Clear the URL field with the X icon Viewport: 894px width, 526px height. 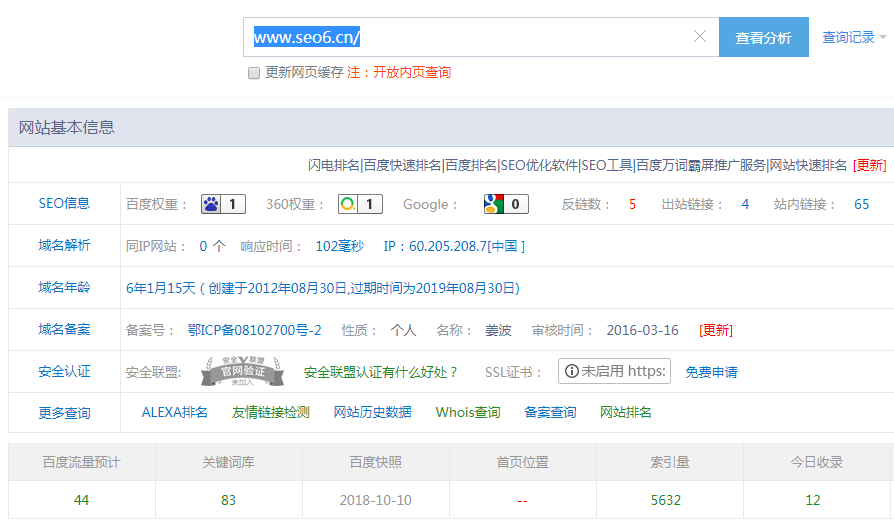point(700,37)
